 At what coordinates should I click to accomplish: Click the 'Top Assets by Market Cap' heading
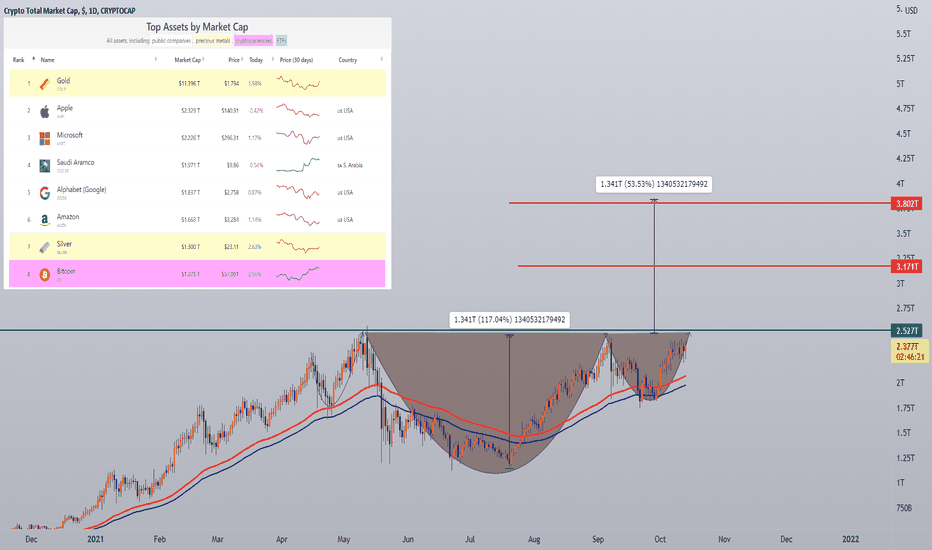(197, 27)
